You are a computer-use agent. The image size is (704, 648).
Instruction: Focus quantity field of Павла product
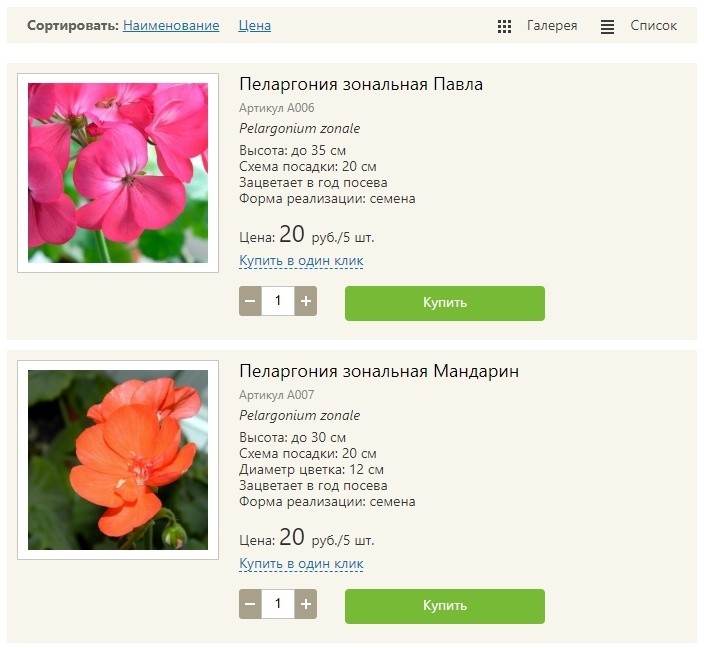[278, 301]
